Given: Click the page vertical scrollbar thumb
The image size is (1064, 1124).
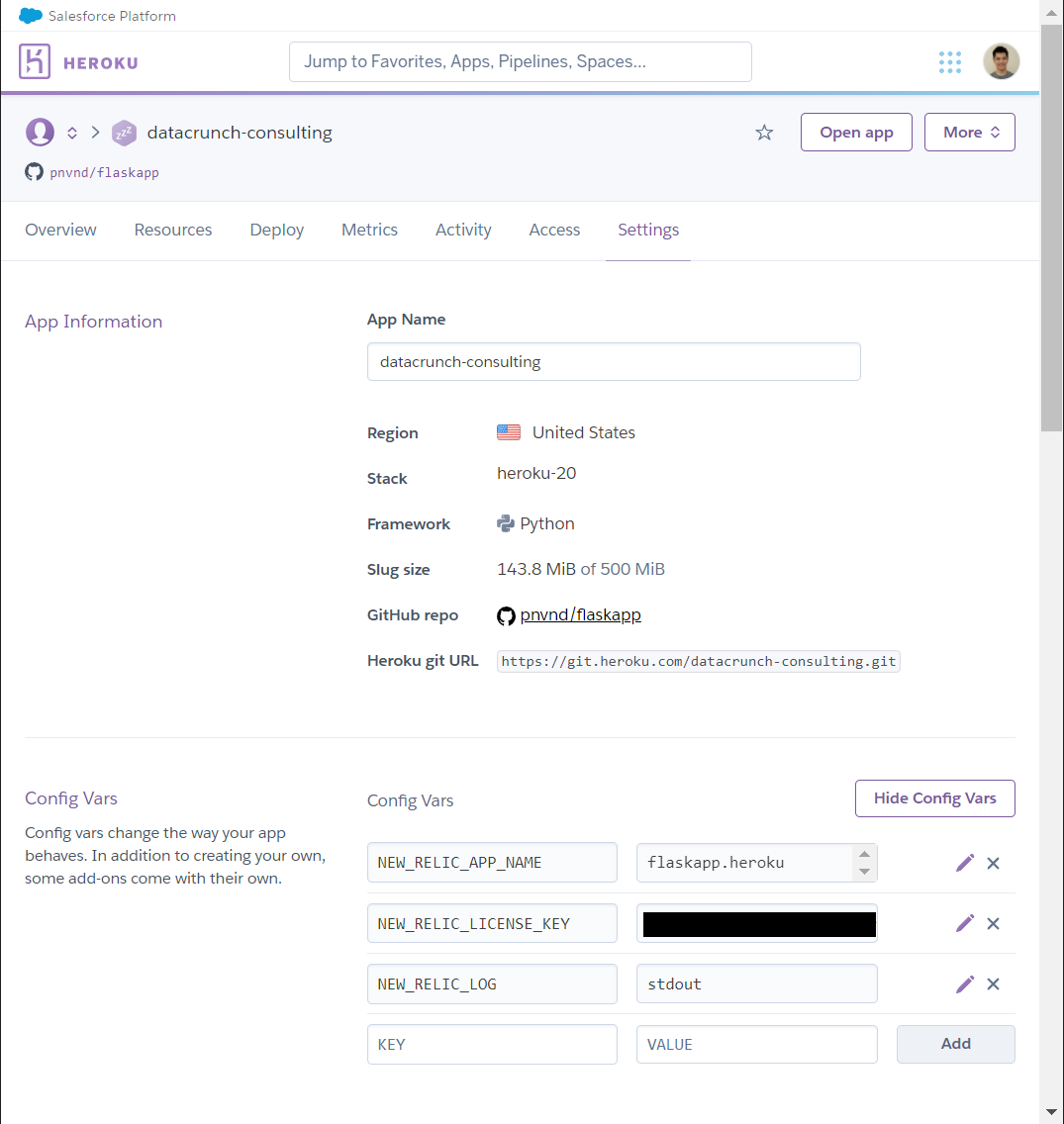Looking at the screenshot, I should [1052, 228].
